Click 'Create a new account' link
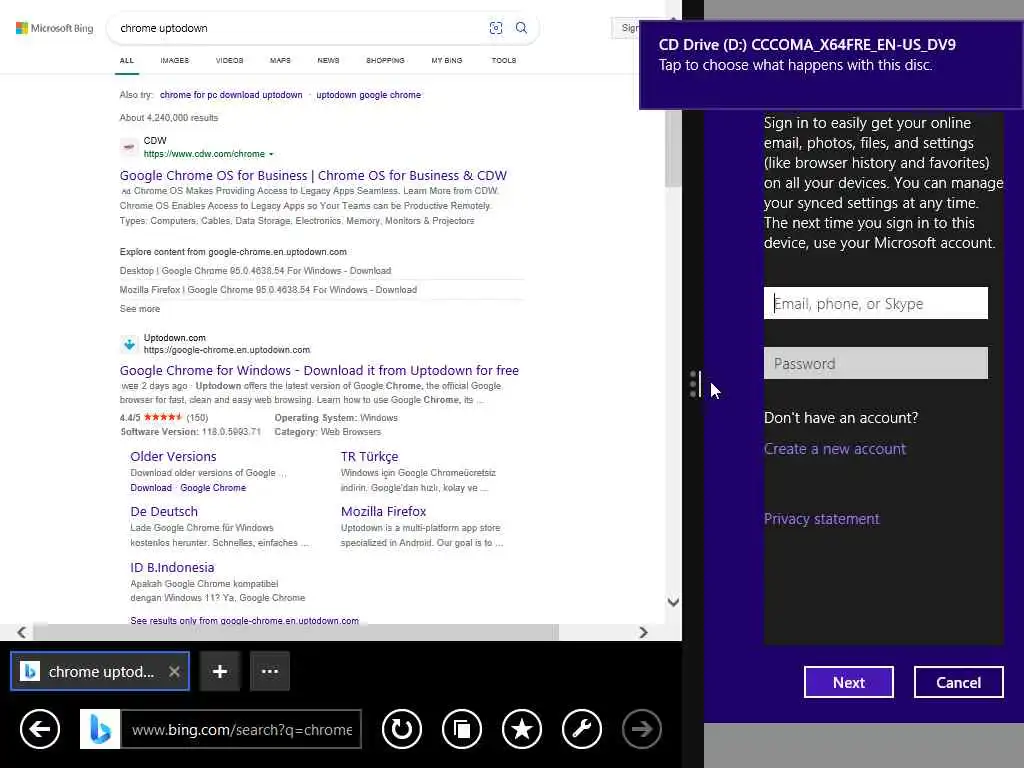The image size is (1024, 768). point(835,449)
